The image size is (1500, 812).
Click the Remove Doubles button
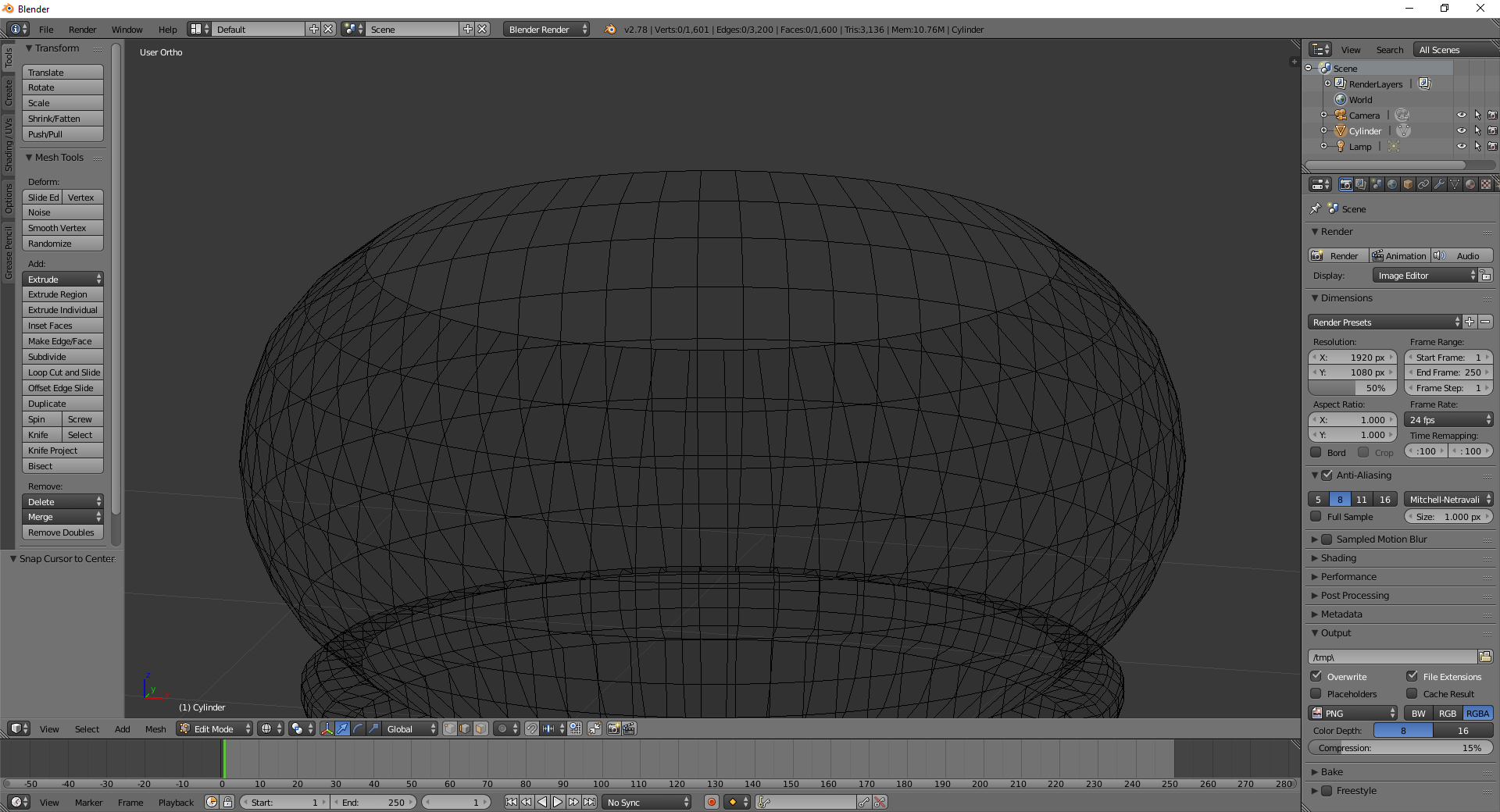click(62, 532)
